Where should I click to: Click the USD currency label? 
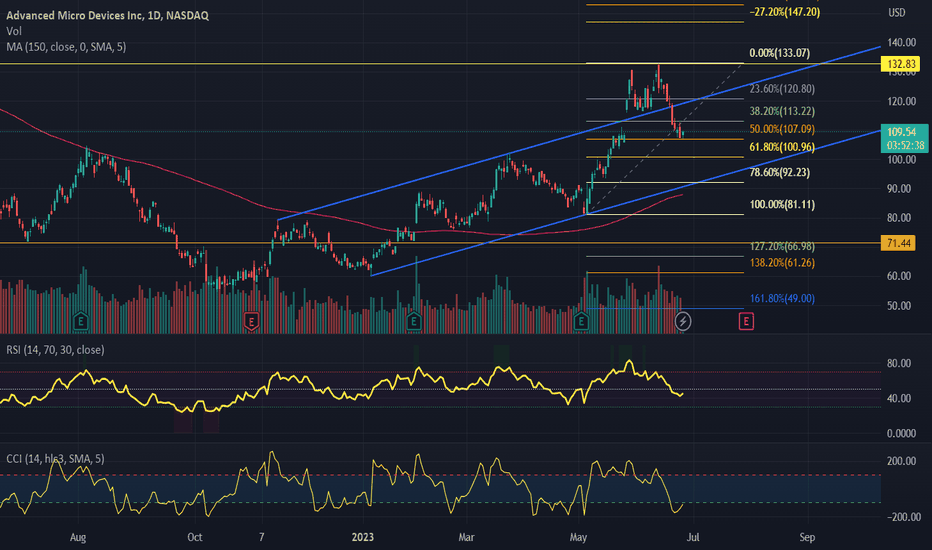pyautogui.click(x=896, y=12)
